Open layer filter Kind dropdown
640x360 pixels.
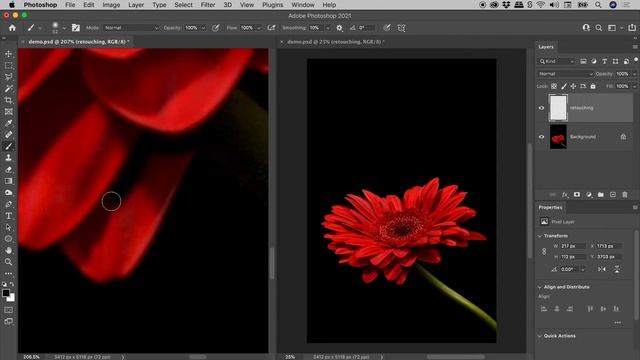(x=556, y=61)
